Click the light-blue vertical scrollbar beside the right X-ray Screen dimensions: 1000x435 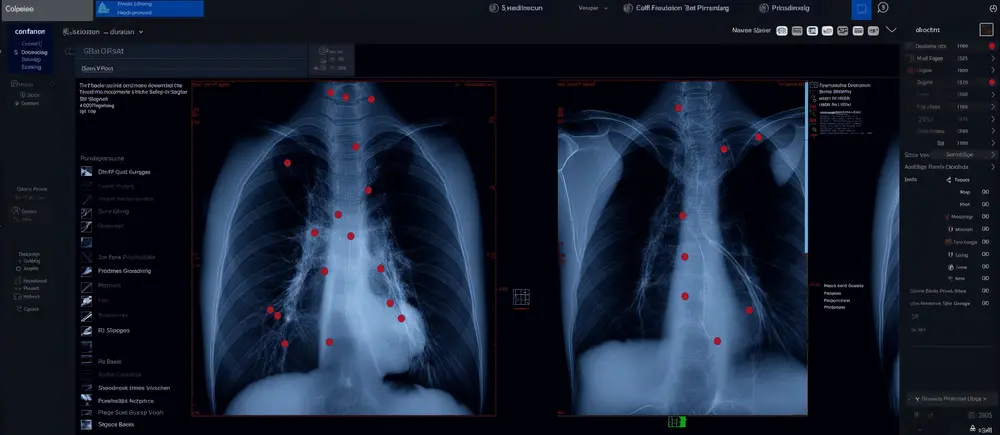coord(807,169)
